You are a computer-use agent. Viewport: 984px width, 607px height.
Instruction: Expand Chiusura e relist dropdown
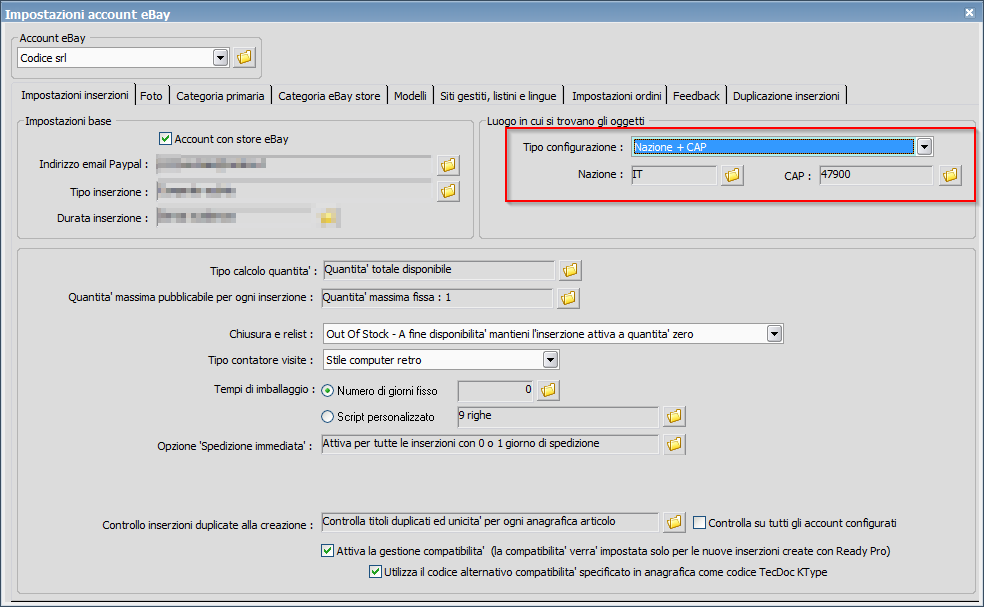[x=774, y=334]
